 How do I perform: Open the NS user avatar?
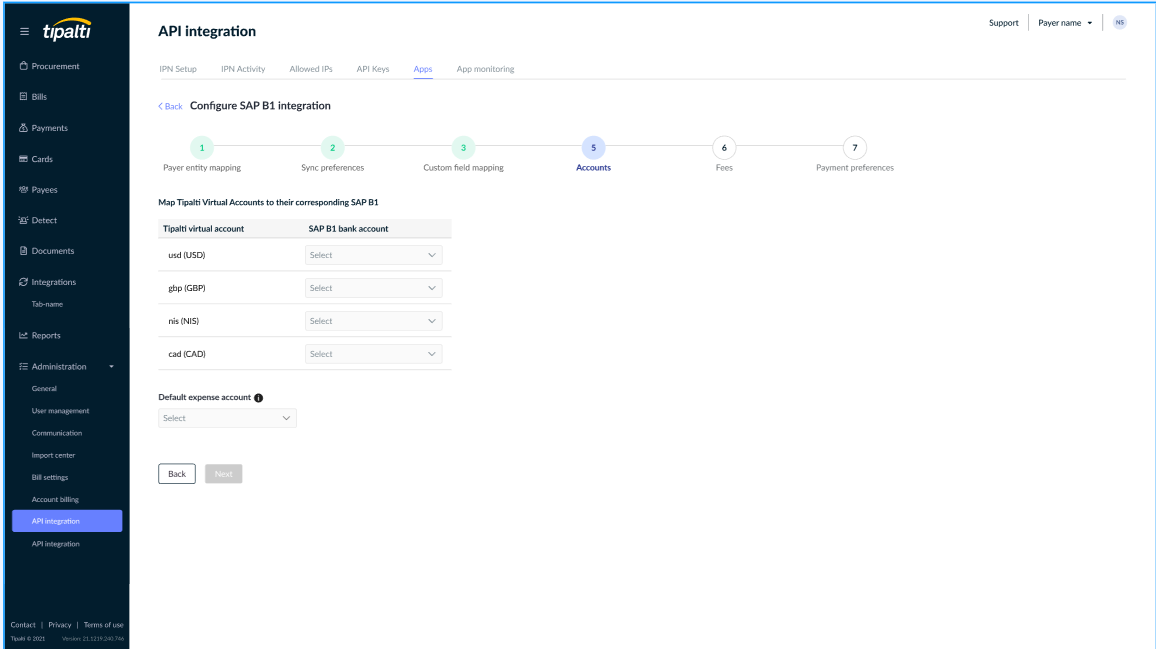click(x=1120, y=23)
